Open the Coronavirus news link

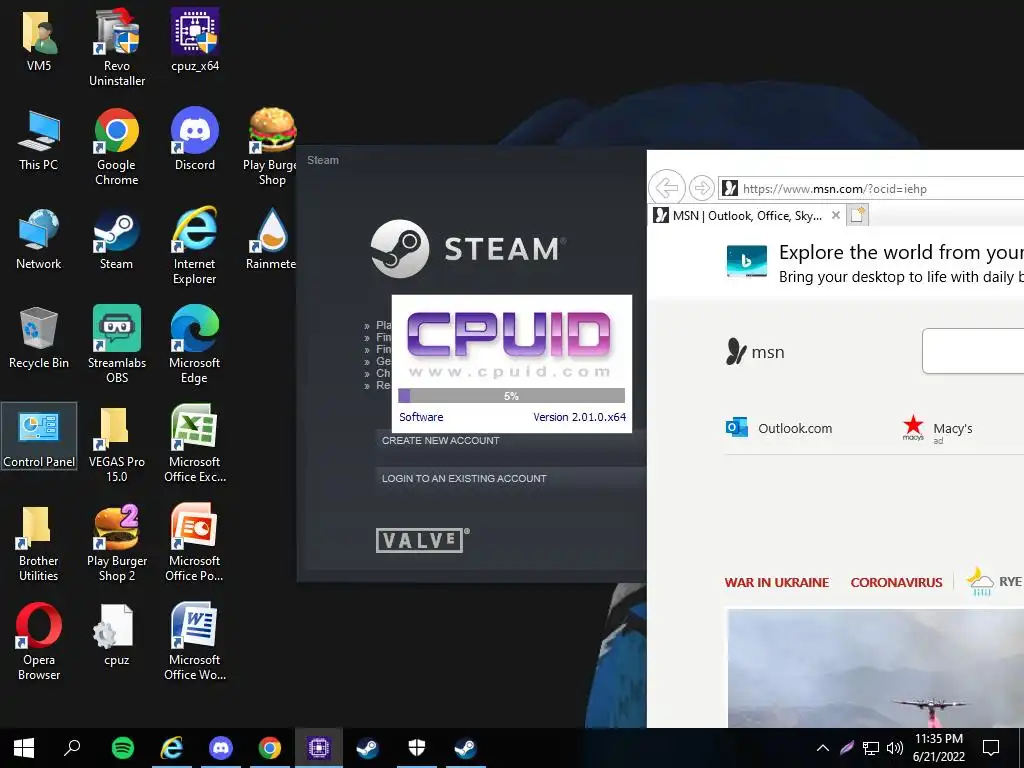(896, 583)
